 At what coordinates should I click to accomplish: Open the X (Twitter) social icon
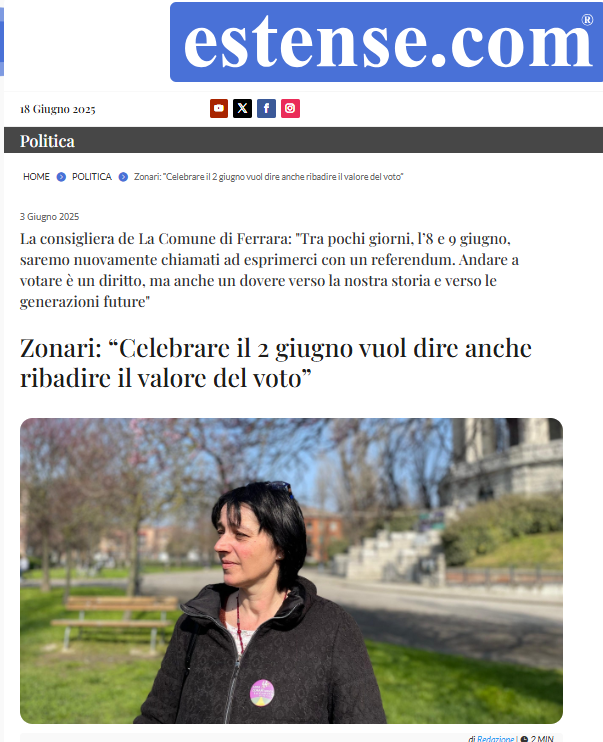pyautogui.click(x=242, y=108)
